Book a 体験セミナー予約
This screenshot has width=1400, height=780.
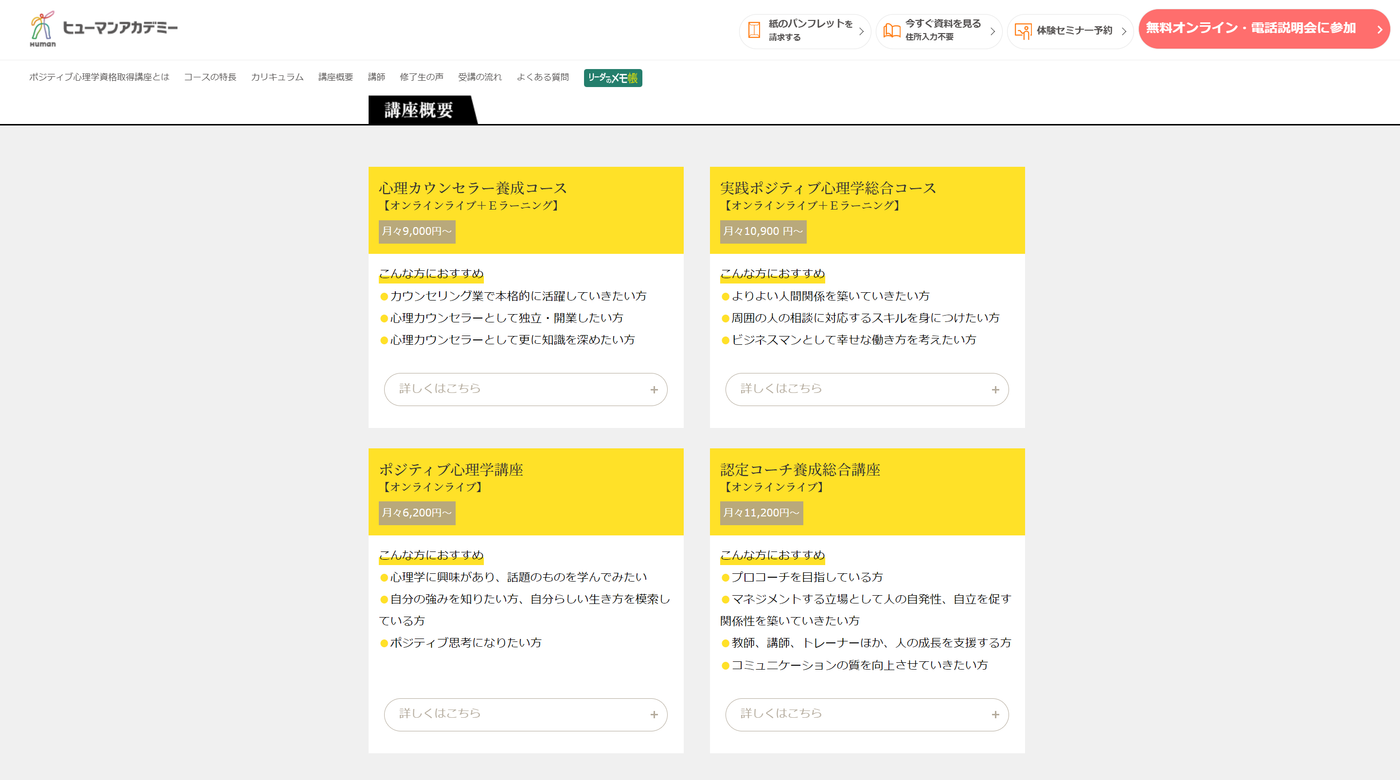pyautogui.click(x=1070, y=31)
